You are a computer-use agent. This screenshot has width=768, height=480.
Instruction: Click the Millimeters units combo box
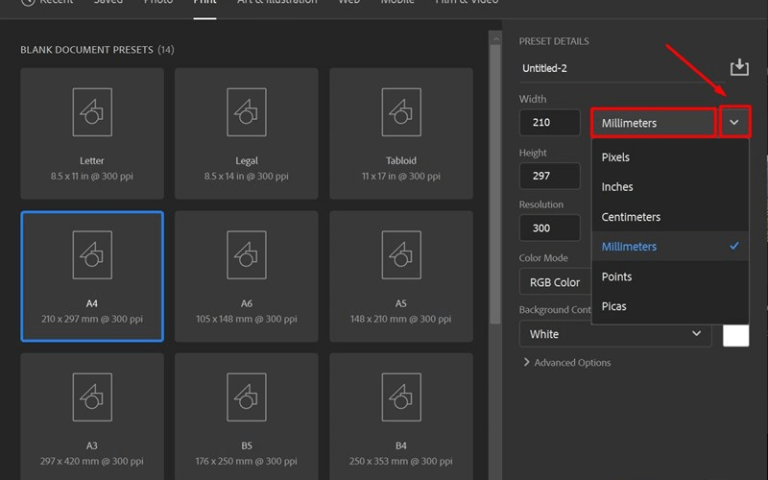point(653,122)
